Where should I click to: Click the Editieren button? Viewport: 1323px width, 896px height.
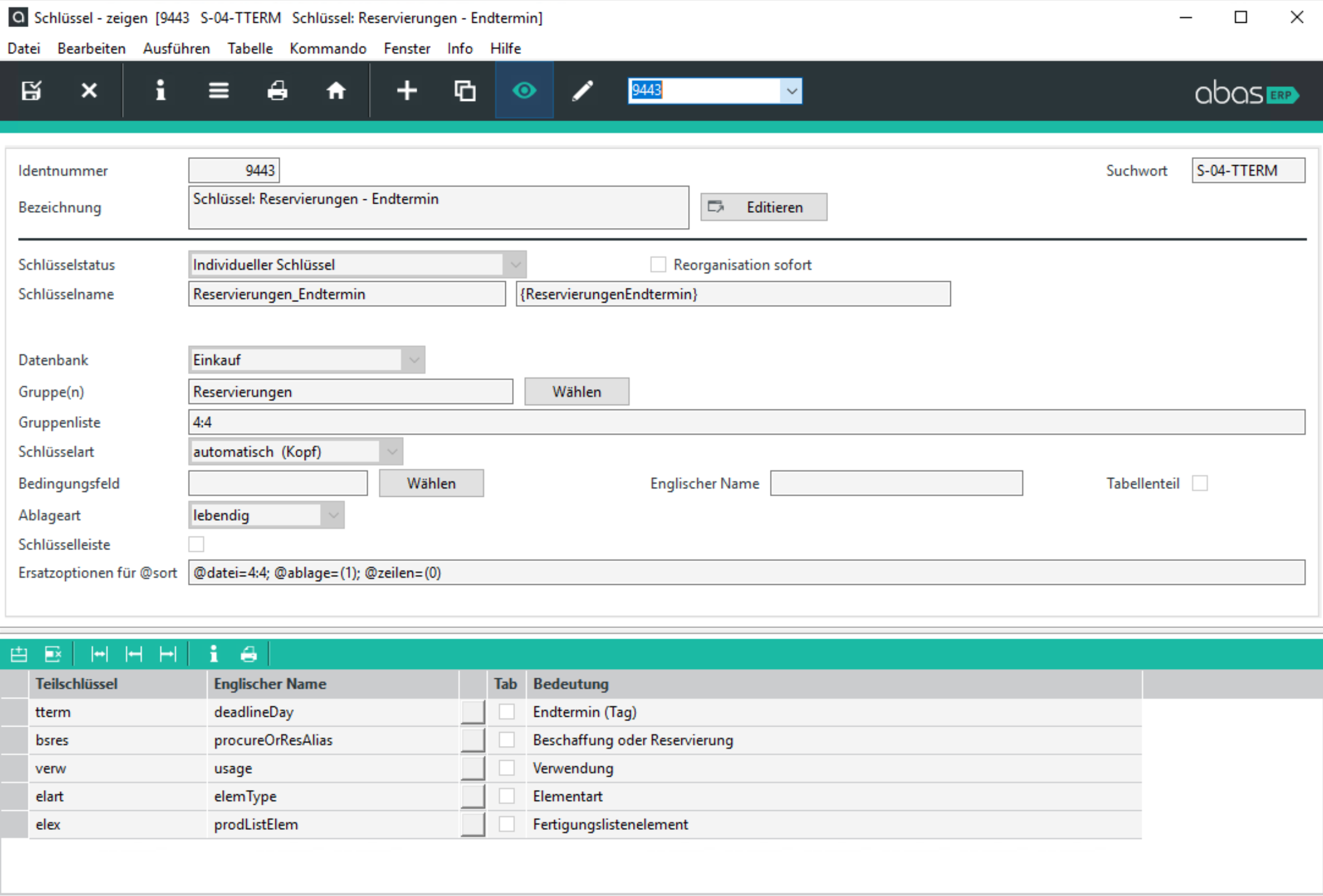point(763,207)
